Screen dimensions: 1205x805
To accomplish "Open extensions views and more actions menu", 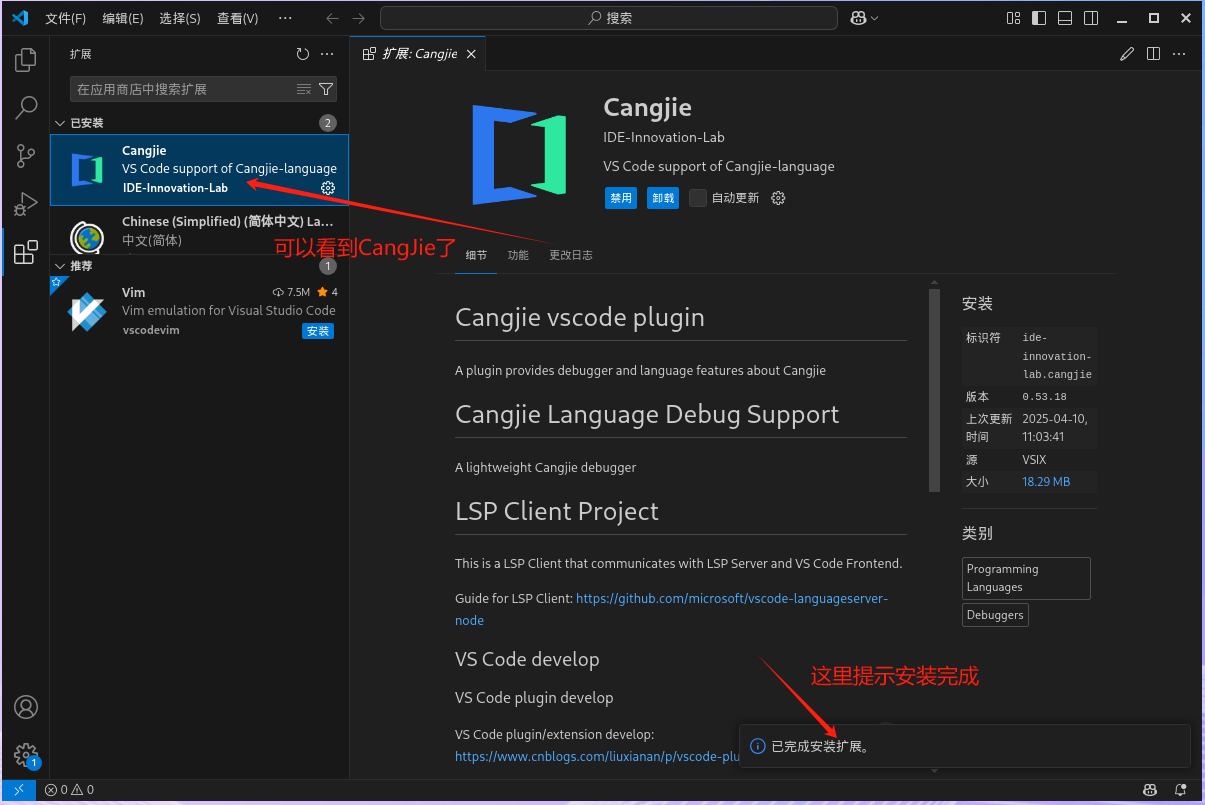I will (x=328, y=55).
